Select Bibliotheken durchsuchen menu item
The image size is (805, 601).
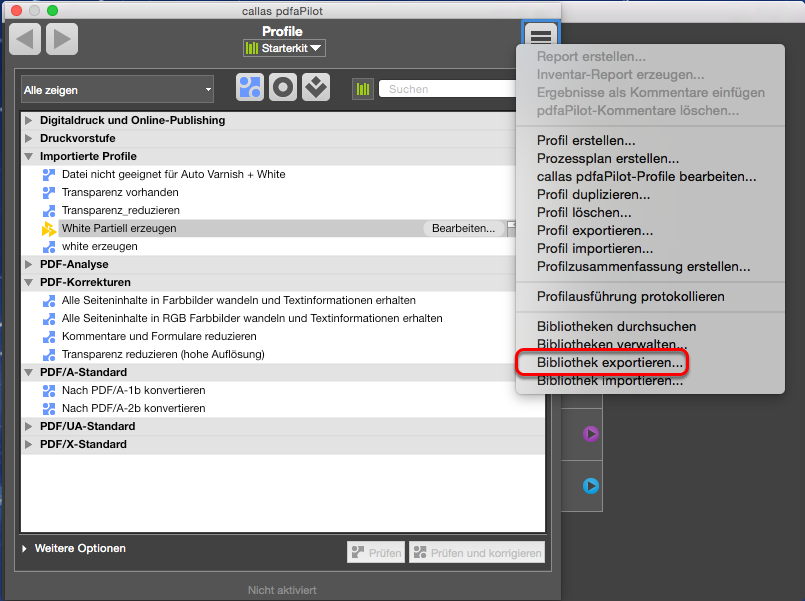pyautogui.click(x=650, y=326)
